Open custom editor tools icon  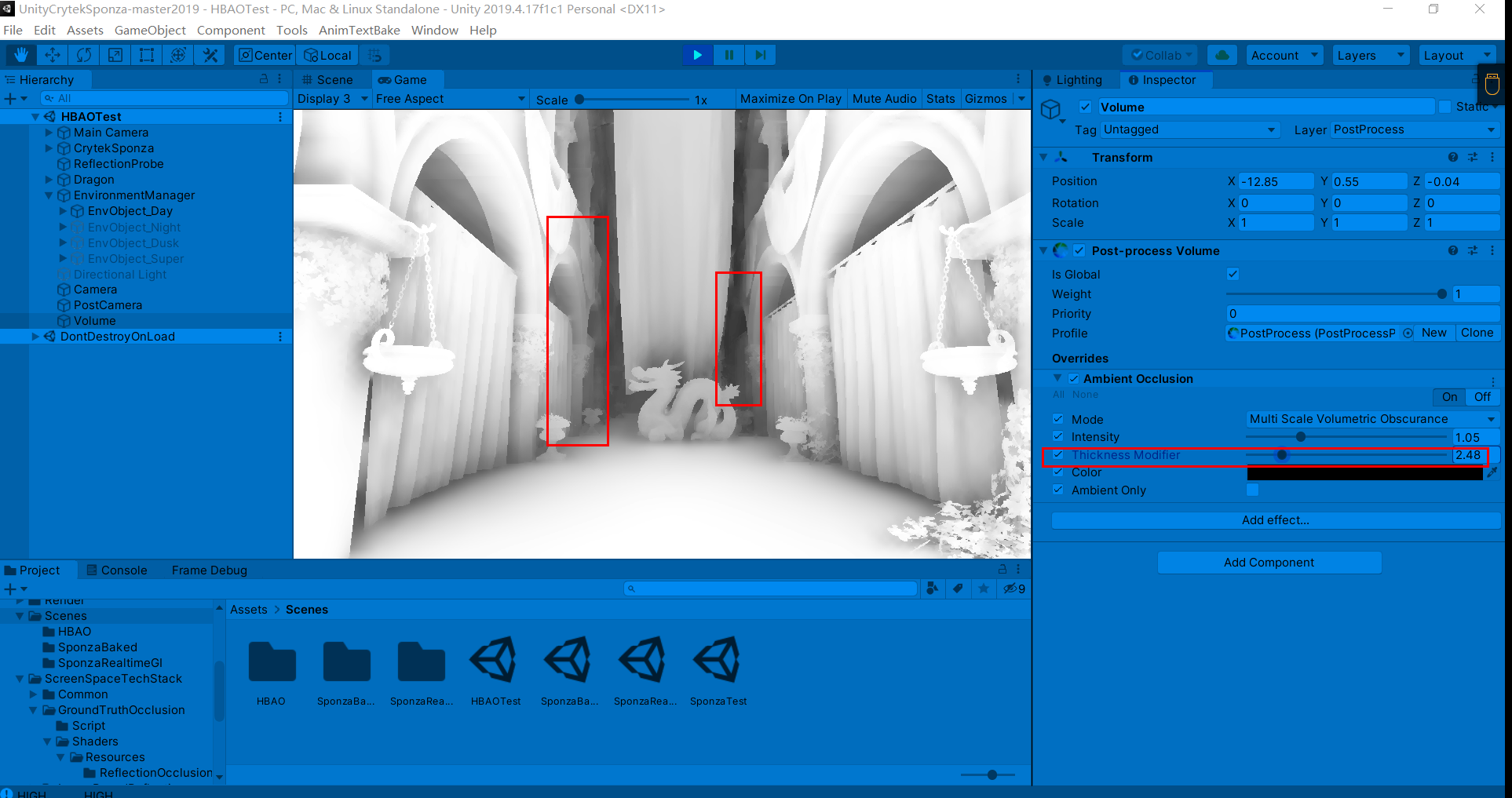(210, 55)
